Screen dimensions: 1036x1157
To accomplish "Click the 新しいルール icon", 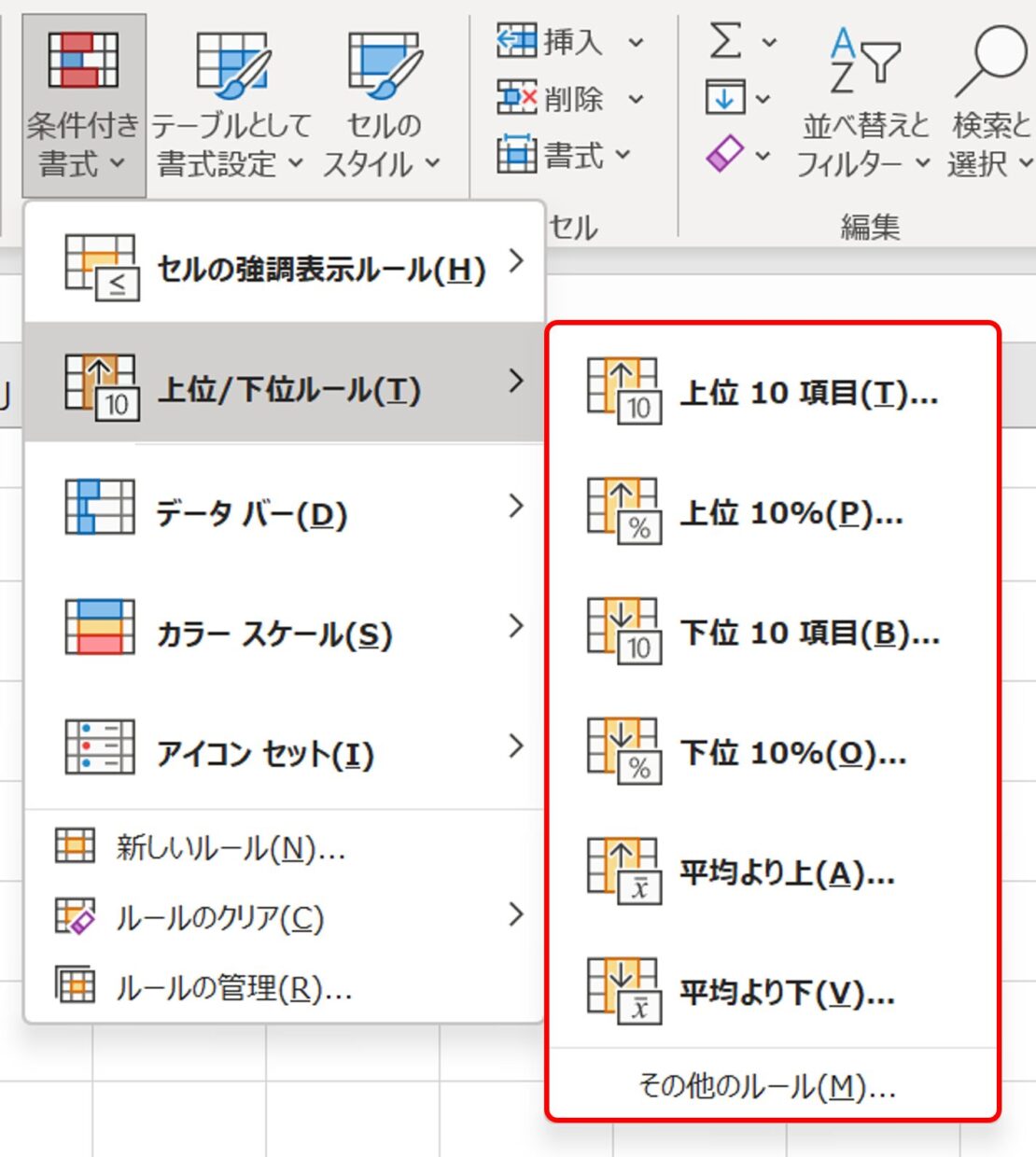I will [x=75, y=845].
